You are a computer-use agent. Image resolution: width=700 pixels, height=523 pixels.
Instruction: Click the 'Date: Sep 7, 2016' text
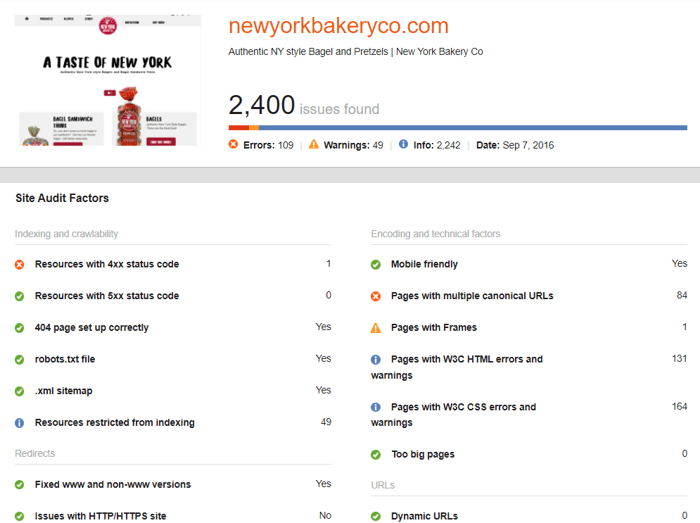(x=515, y=145)
